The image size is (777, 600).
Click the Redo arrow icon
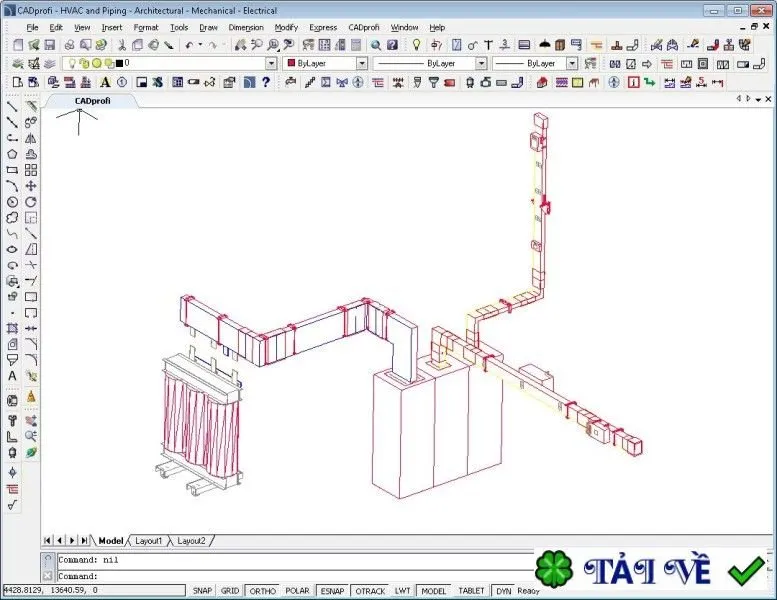tap(213, 45)
